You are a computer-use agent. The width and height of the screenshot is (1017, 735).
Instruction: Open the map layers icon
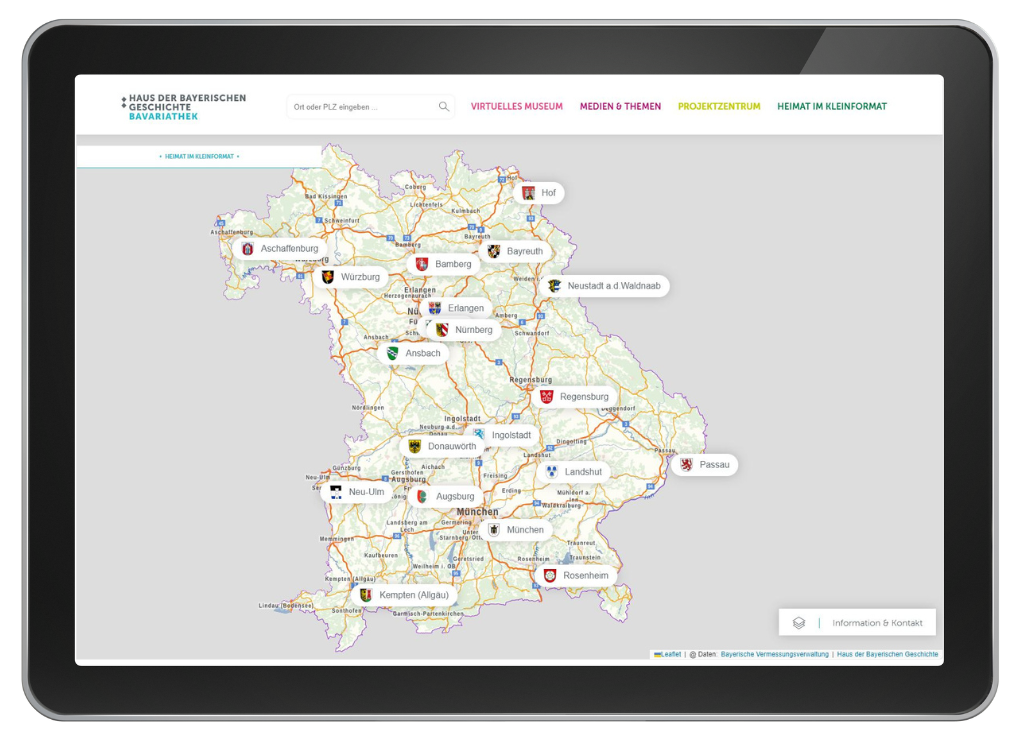(798, 623)
